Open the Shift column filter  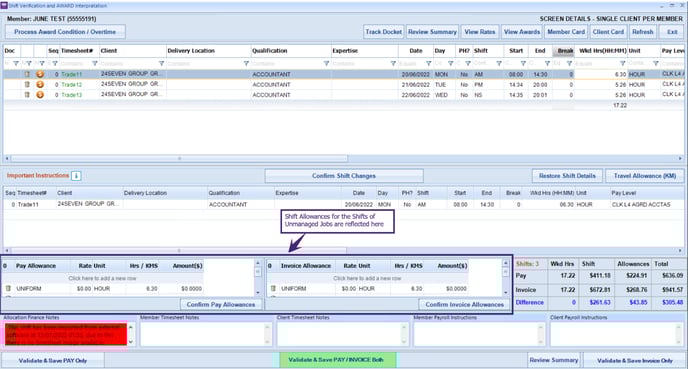pyautogui.click(x=498, y=64)
